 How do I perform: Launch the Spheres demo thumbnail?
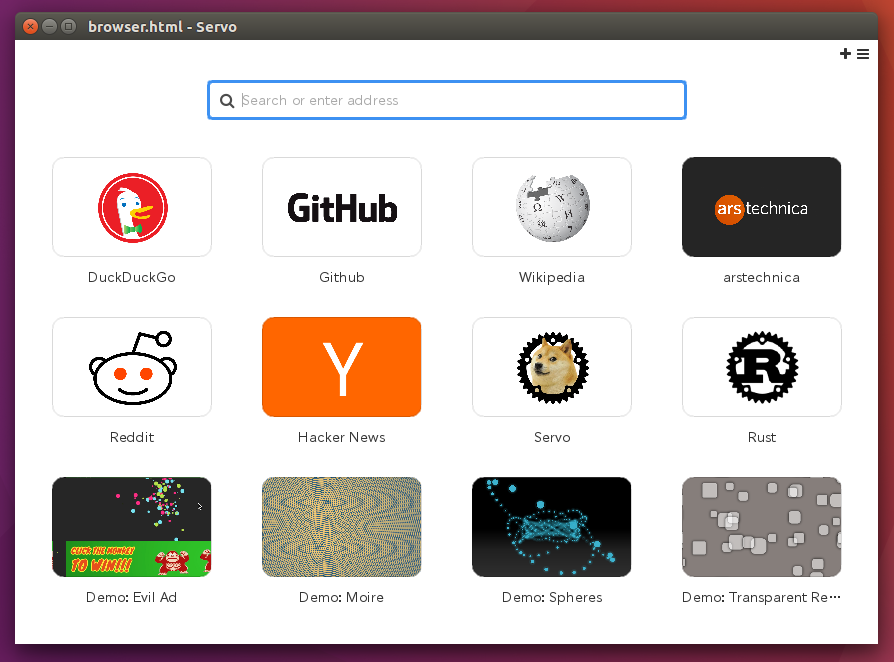point(551,527)
